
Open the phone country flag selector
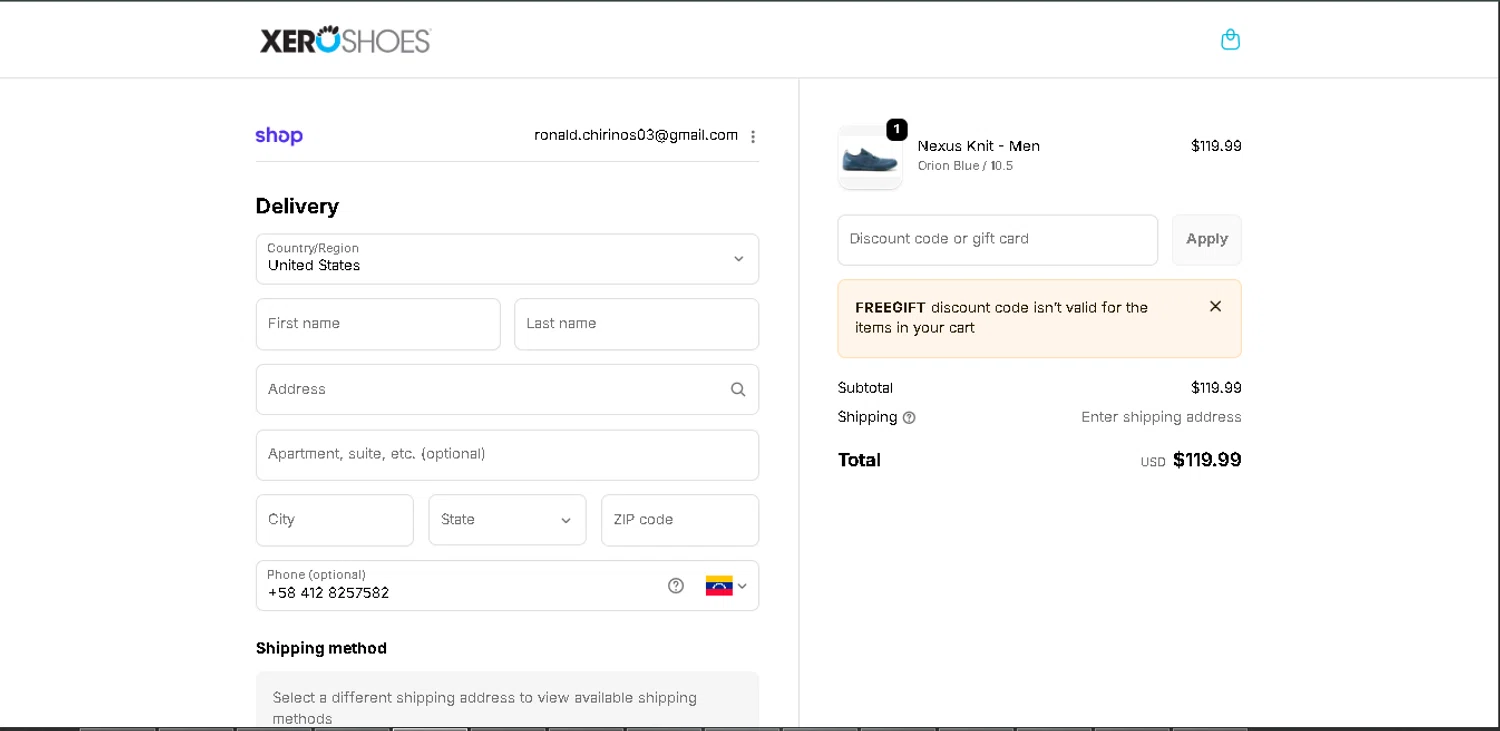[x=727, y=586]
